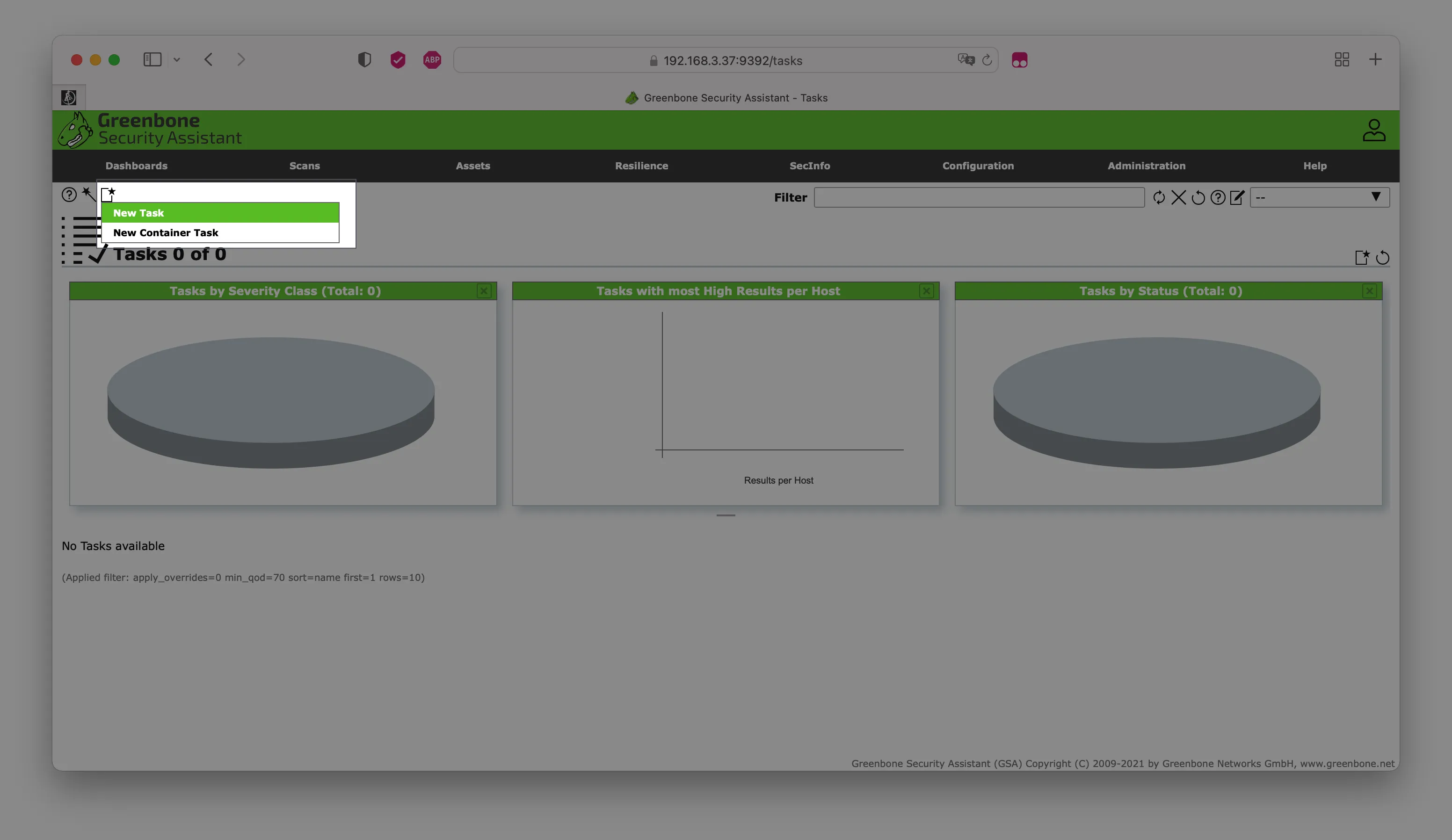Click the Greenbone Security Assistant logo

point(150,130)
